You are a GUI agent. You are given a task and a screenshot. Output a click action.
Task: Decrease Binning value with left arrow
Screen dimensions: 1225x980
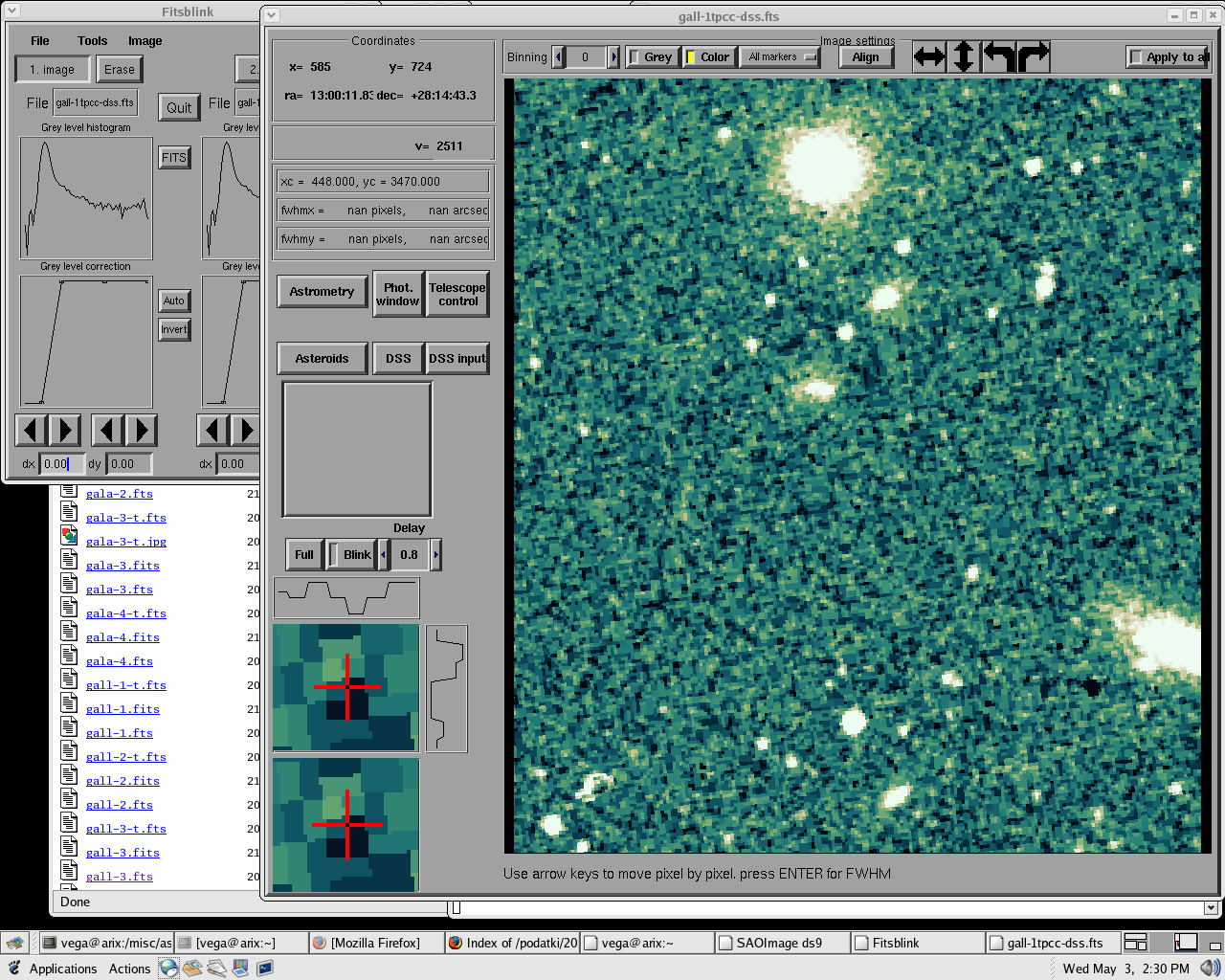559,57
